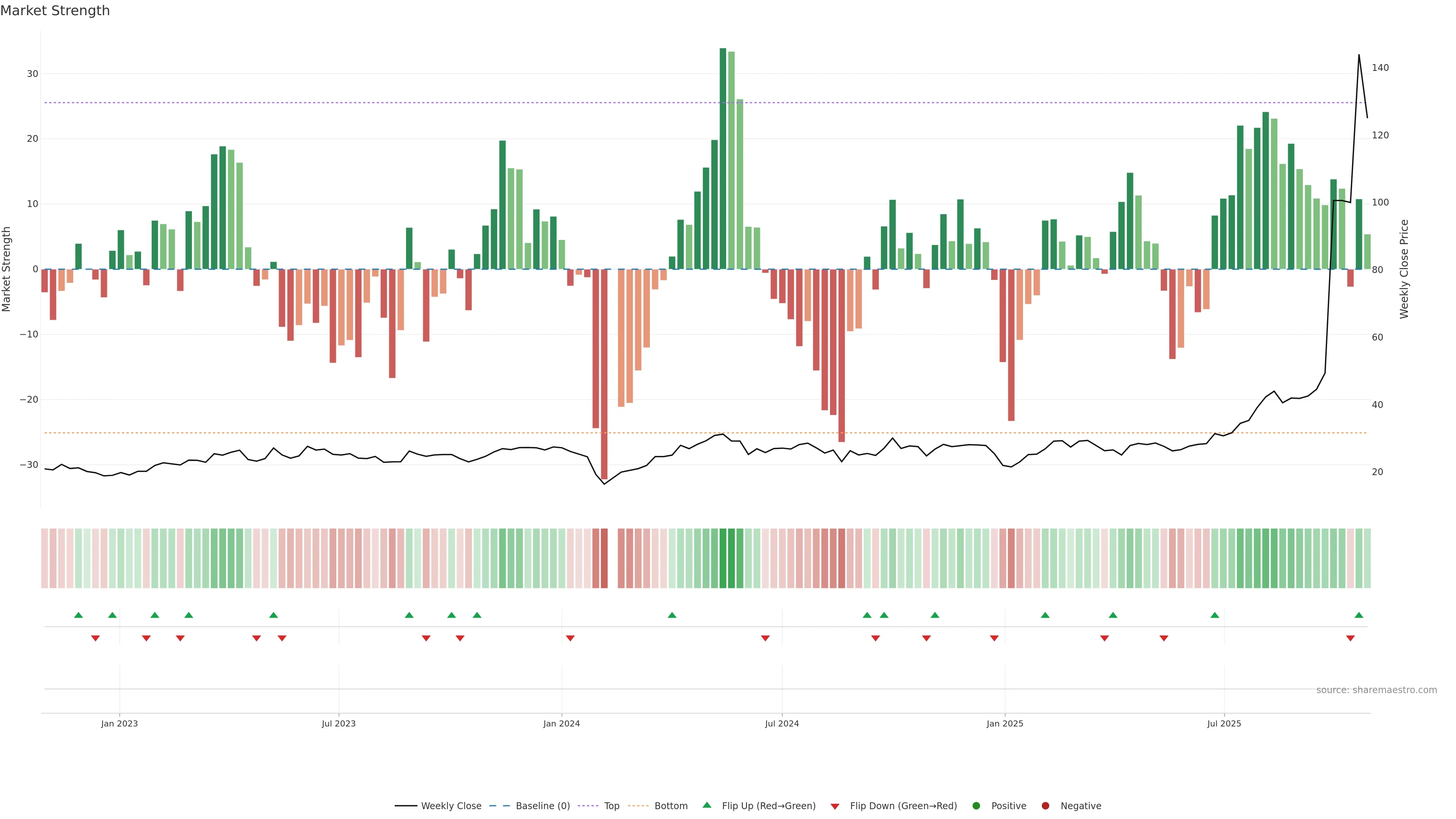Click the Jul 2025 x-axis label
Viewport: 1456px width, 819px height.
pos(1224,723)
